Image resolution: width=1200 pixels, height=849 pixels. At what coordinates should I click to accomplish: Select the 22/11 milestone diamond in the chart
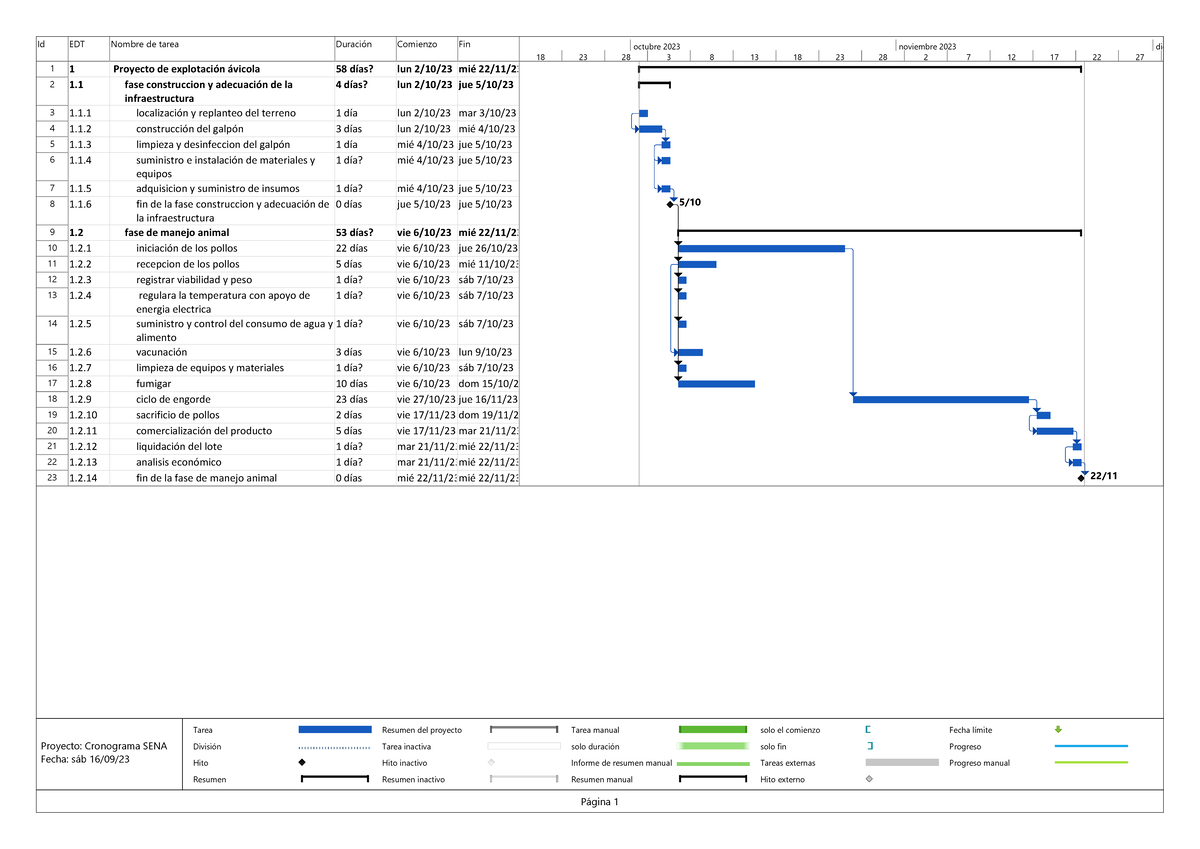1081,478
